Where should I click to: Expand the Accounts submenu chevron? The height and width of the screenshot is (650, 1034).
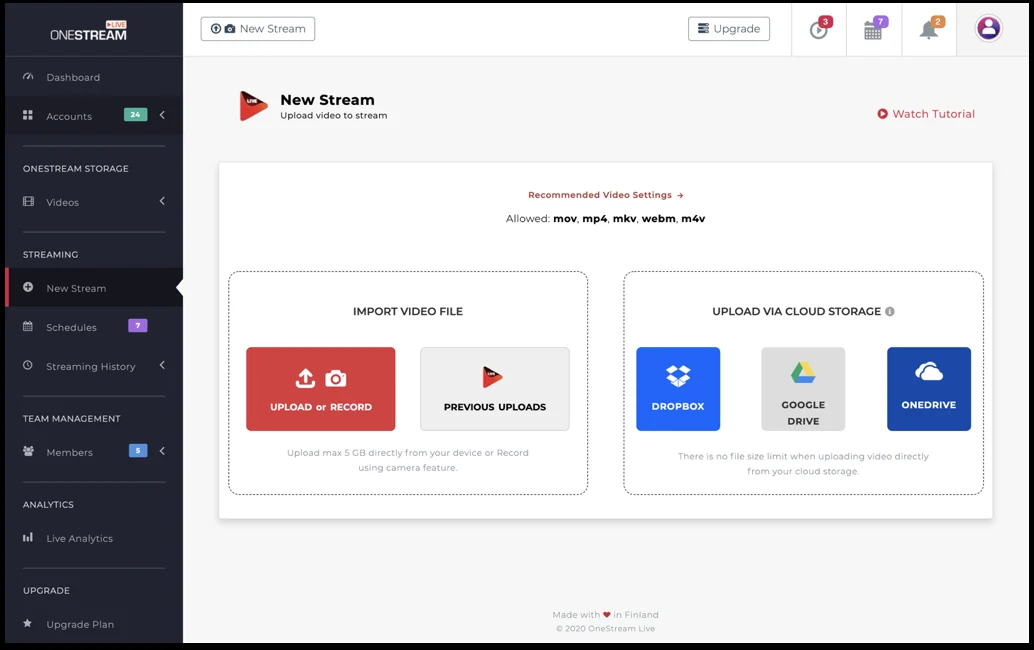point(162,115)
